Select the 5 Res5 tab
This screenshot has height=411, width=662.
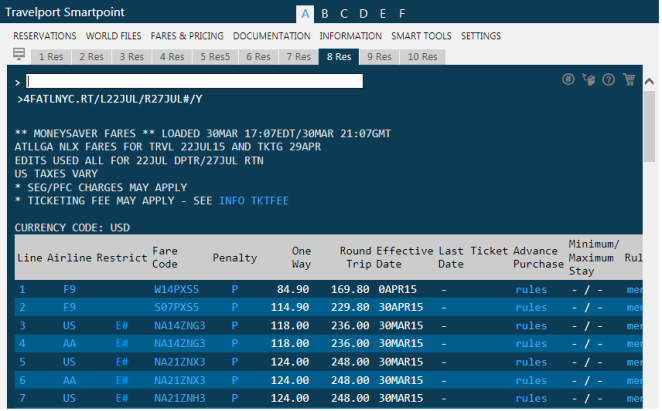(215, 57)
